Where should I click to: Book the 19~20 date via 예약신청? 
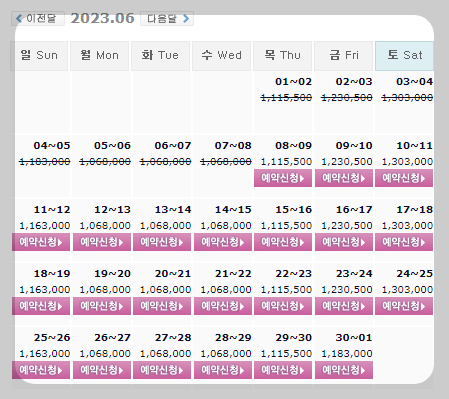point(102,306)
